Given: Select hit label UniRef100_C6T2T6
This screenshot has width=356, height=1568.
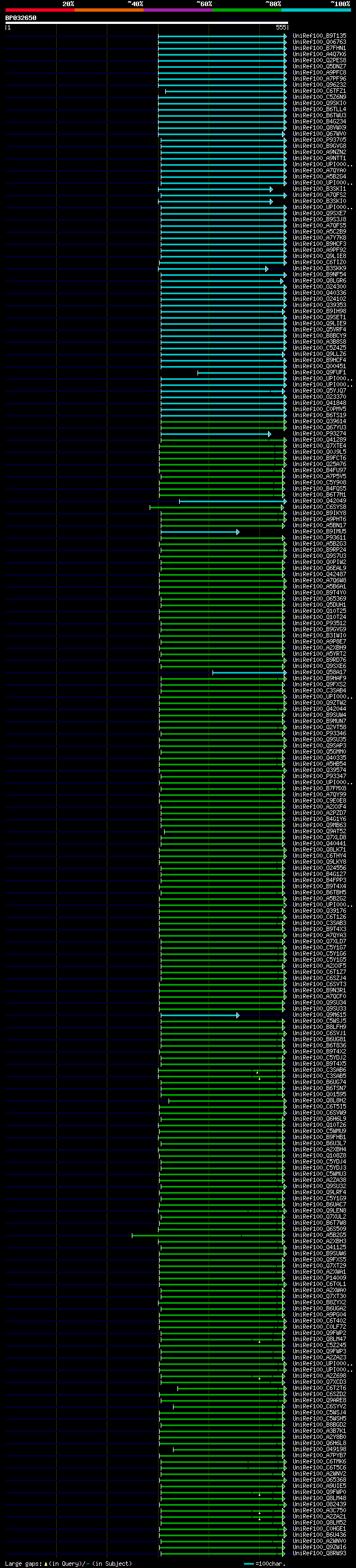Looking at the screenshot, I should click(x=319, y=1388).
